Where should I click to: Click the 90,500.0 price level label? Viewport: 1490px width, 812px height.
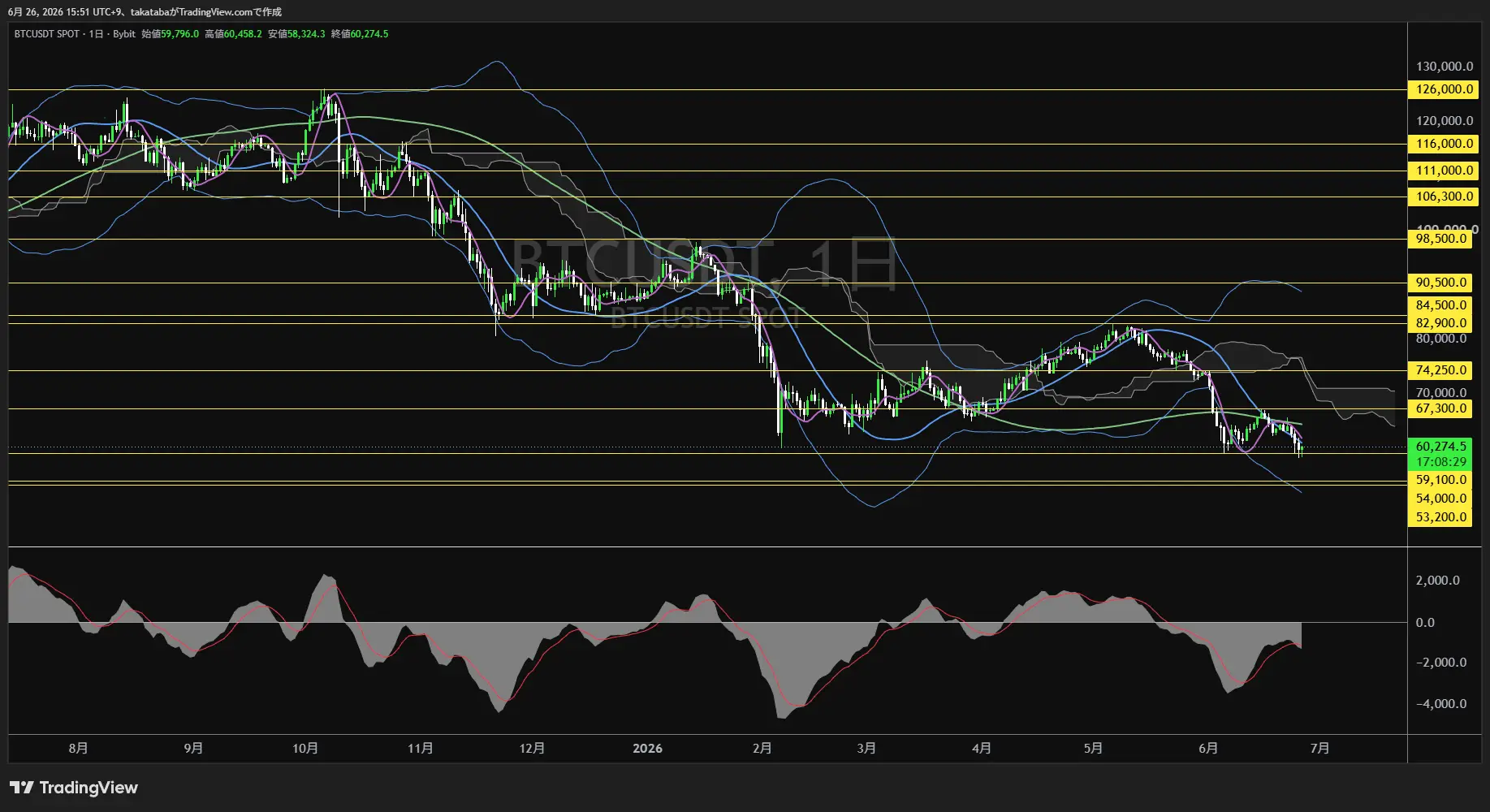1440,283
